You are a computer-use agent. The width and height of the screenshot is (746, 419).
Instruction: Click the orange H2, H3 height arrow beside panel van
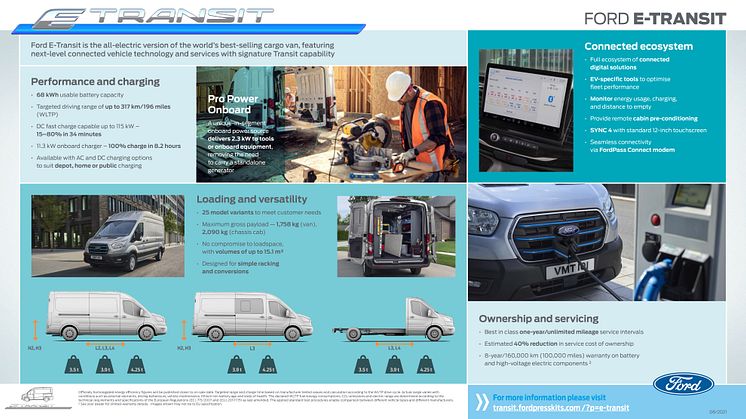click(35, 330)
